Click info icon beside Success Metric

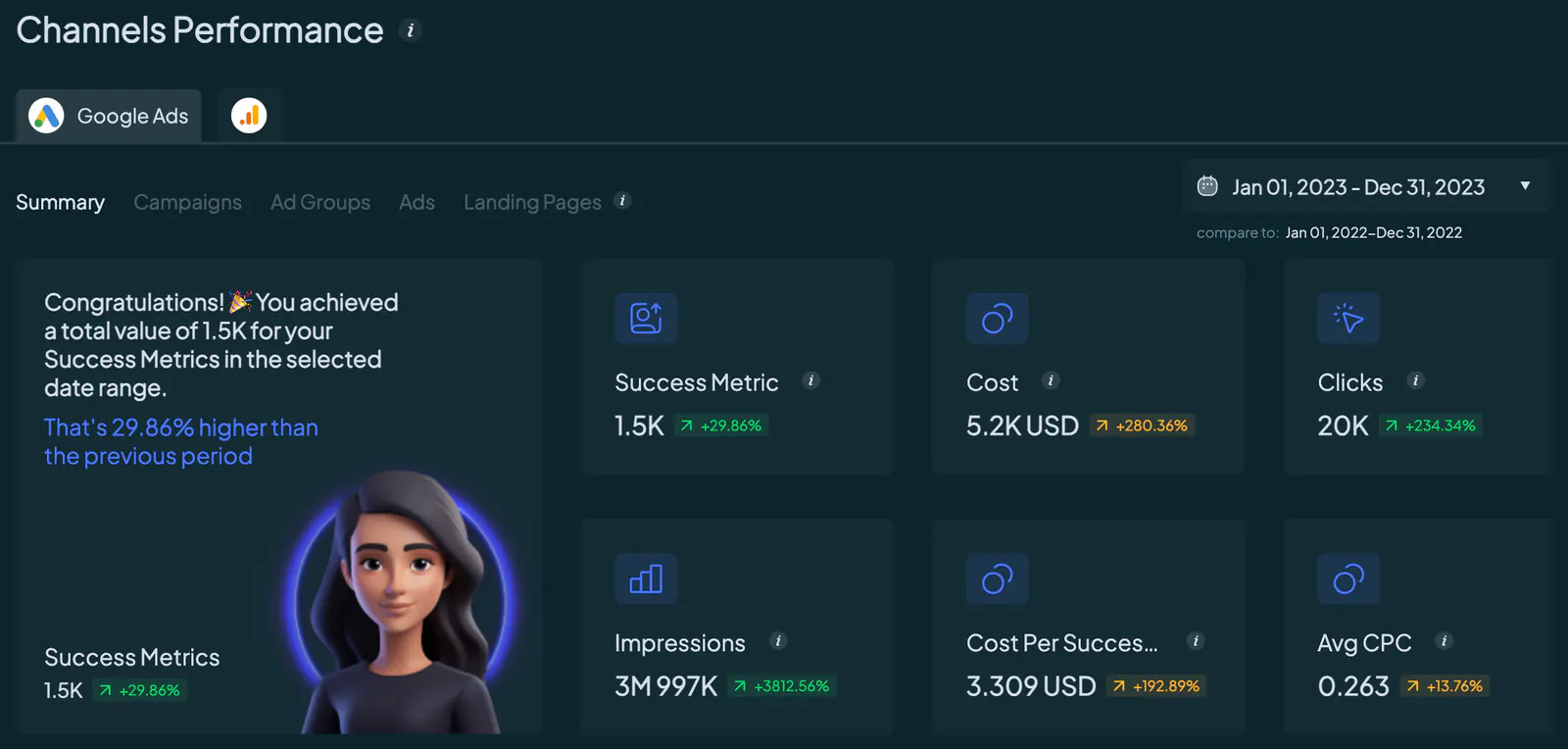(810, 380)
